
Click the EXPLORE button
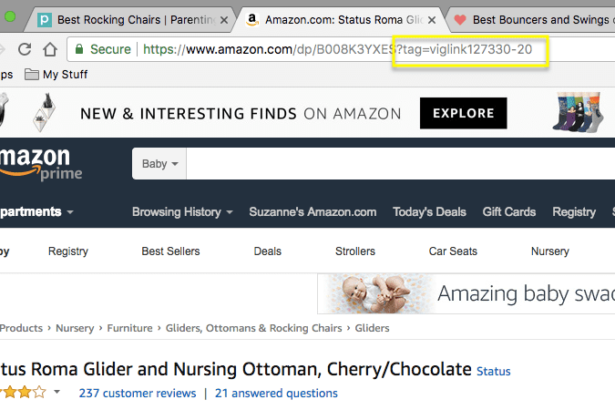pos(463,113)
